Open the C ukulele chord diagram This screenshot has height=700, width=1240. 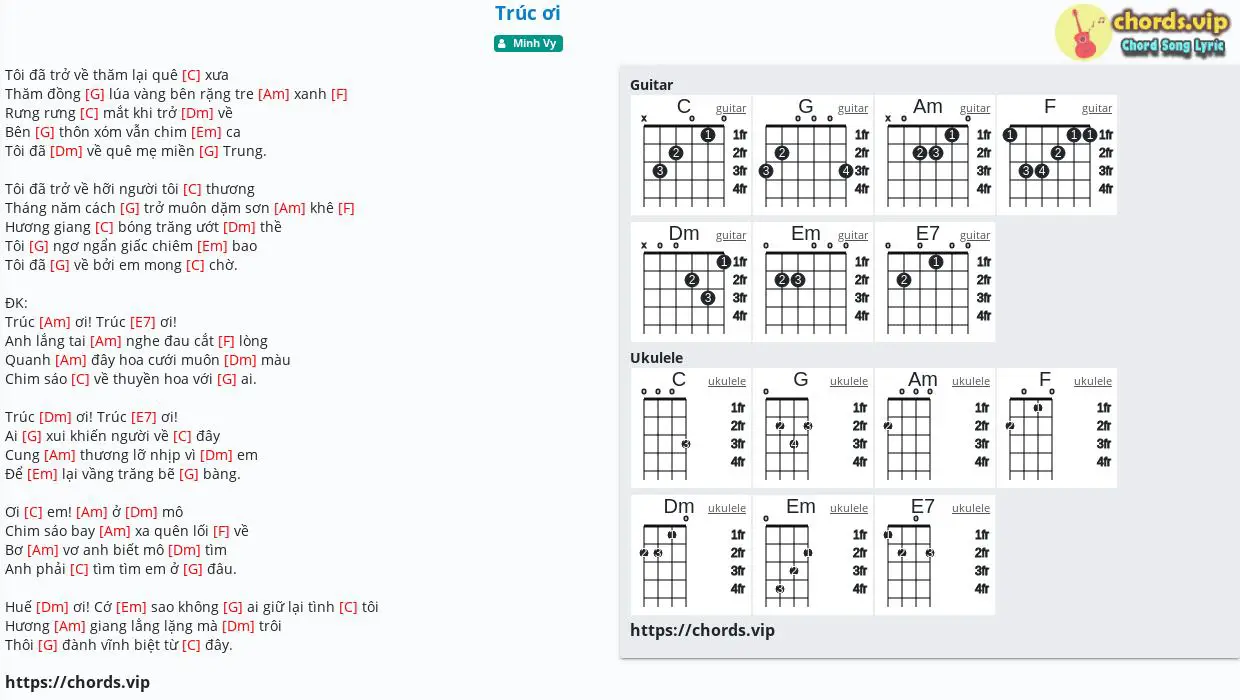coord(691,428)
